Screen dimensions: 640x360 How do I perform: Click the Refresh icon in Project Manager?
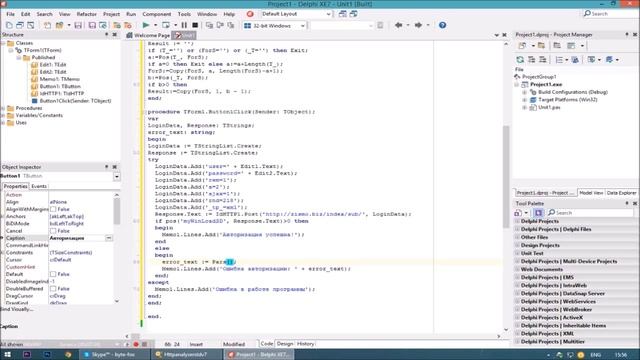pos(520,60)
